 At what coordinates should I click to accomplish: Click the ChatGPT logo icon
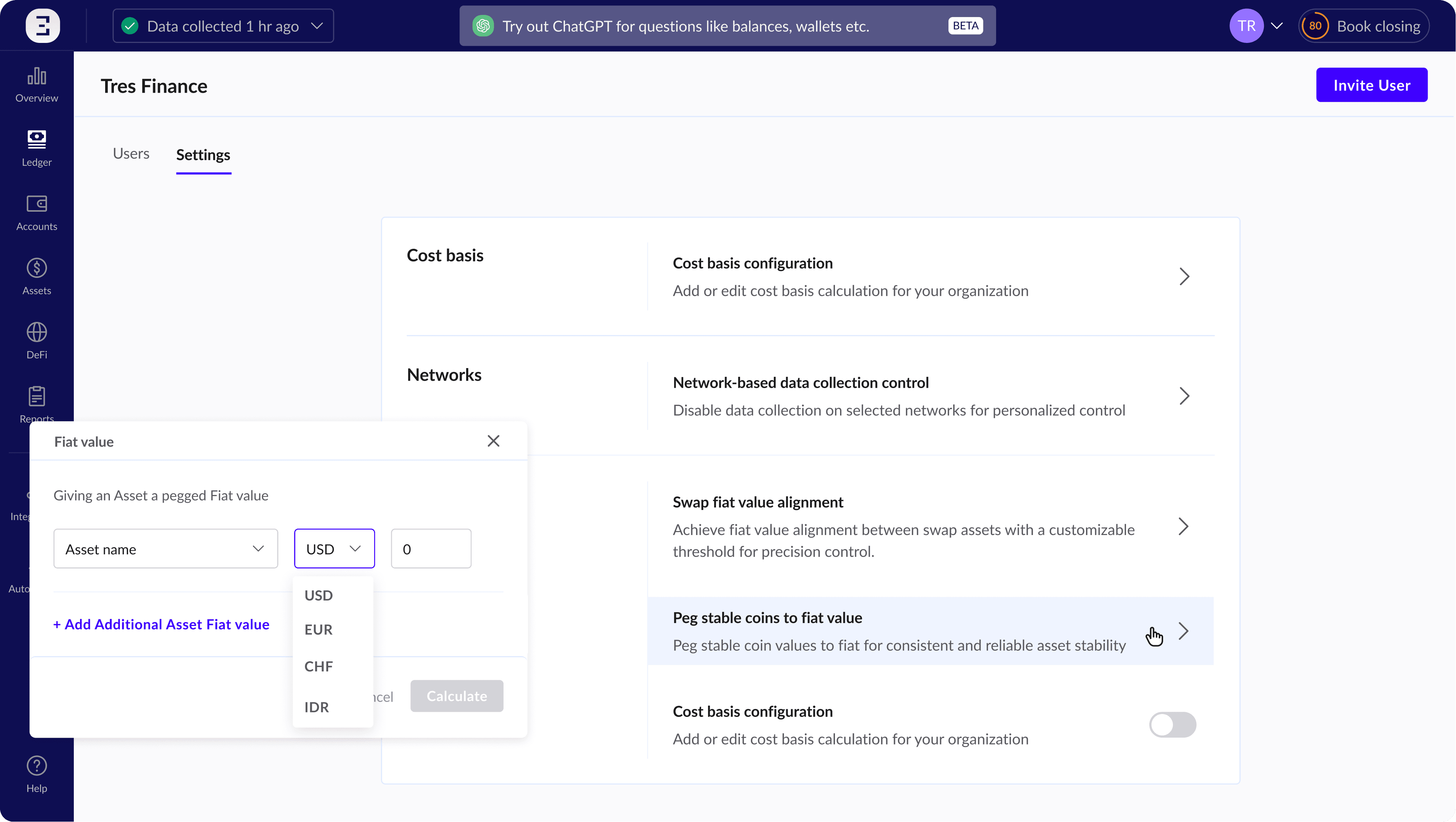483,26
